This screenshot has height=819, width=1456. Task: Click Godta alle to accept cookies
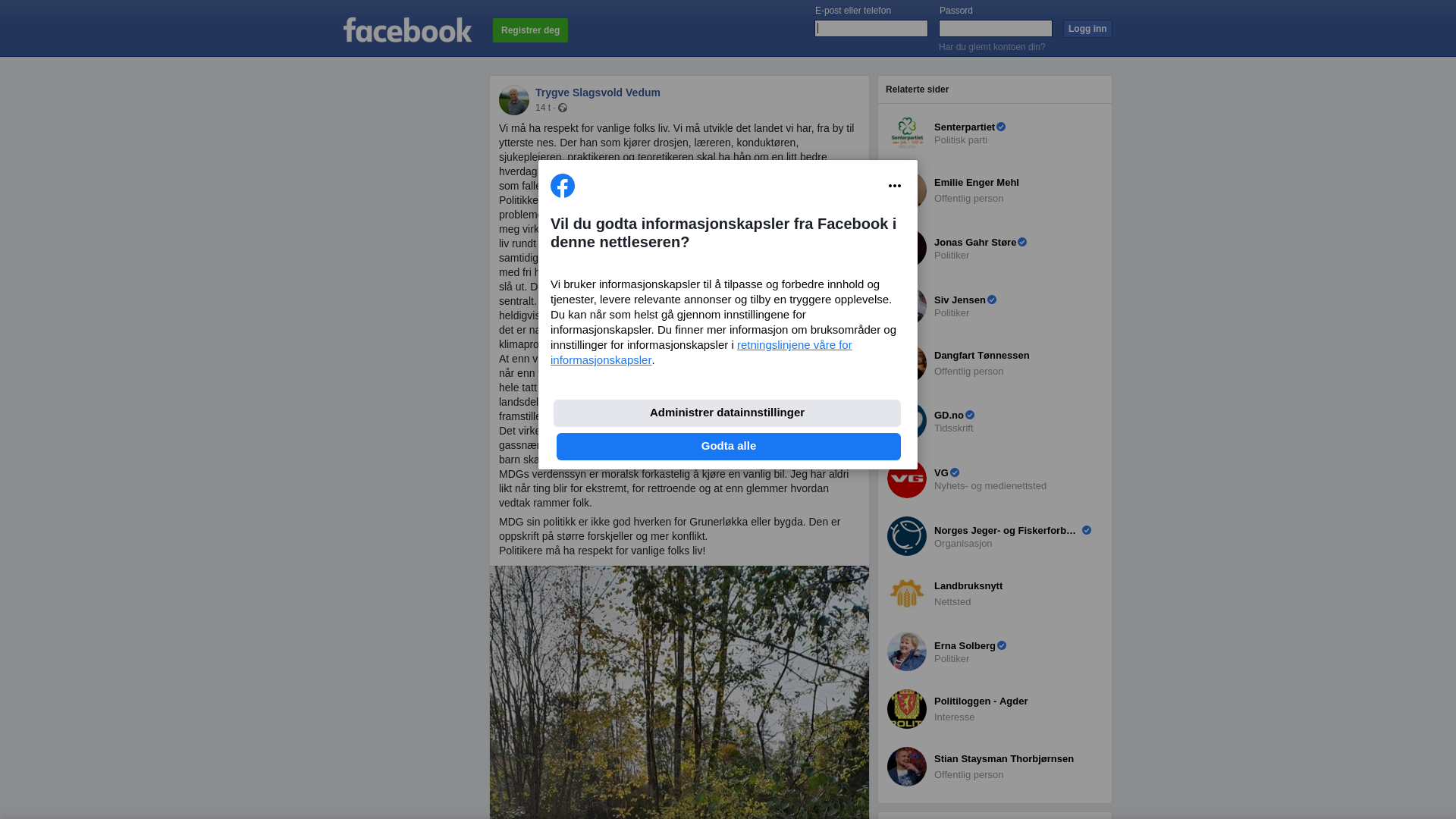729,447
